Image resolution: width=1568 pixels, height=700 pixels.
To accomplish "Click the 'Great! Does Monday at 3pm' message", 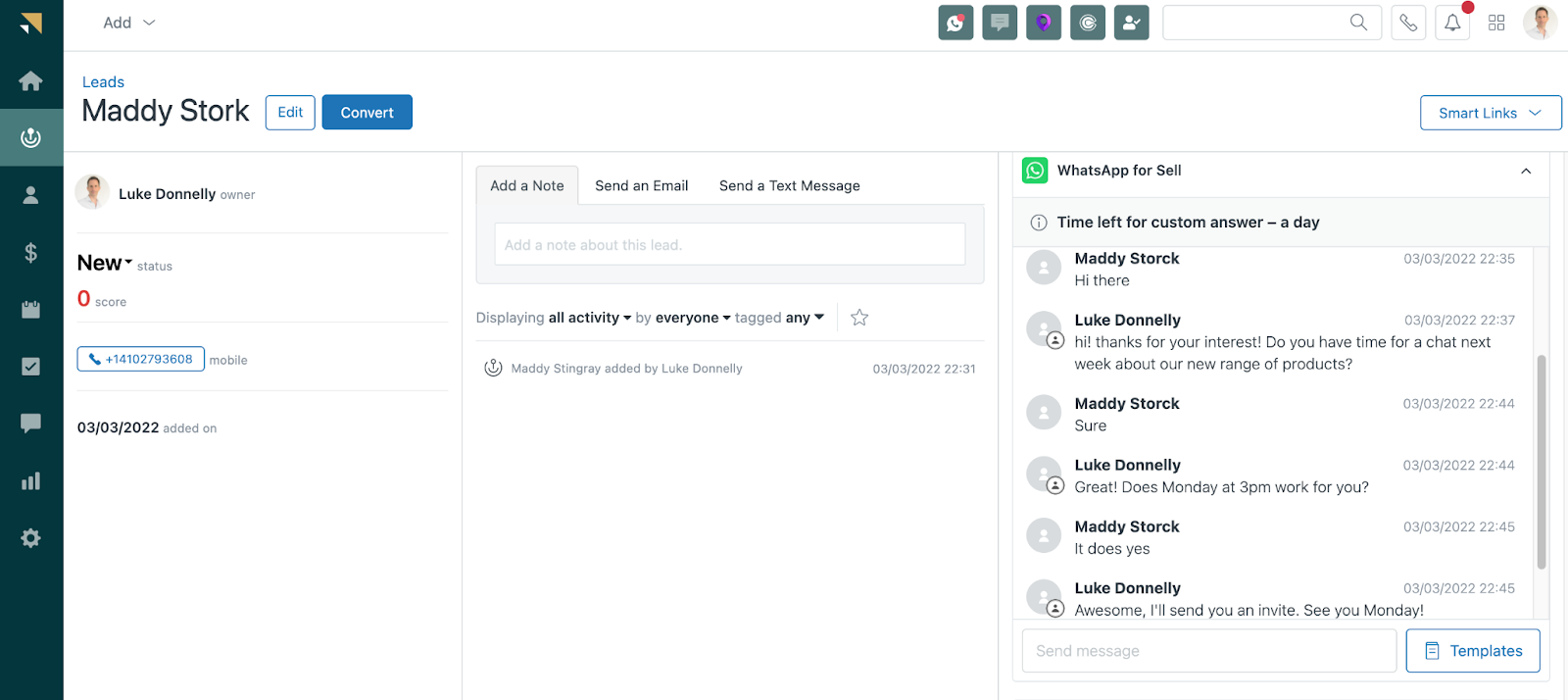I will click(1221, 487).
